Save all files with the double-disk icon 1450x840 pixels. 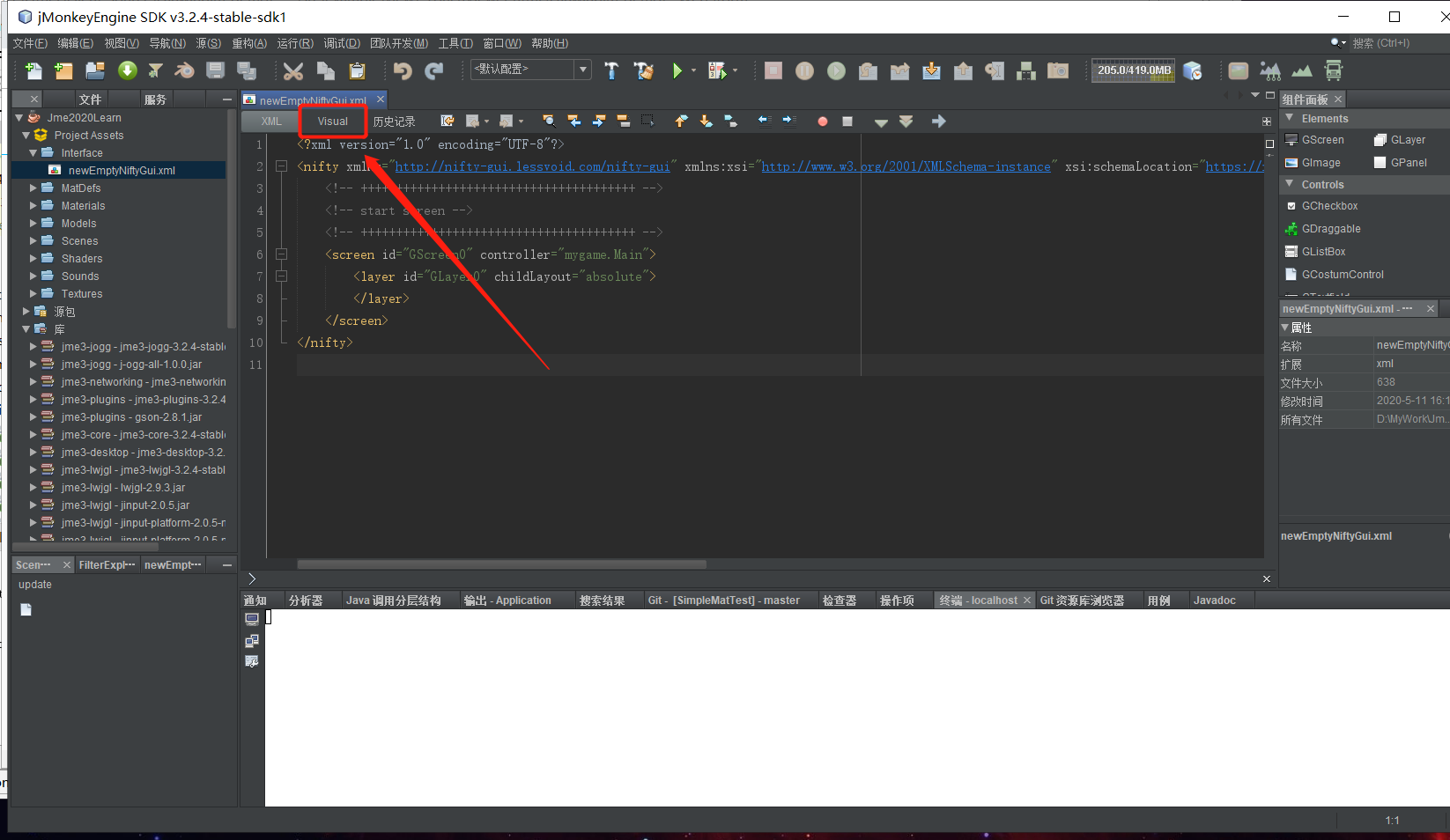247,70
